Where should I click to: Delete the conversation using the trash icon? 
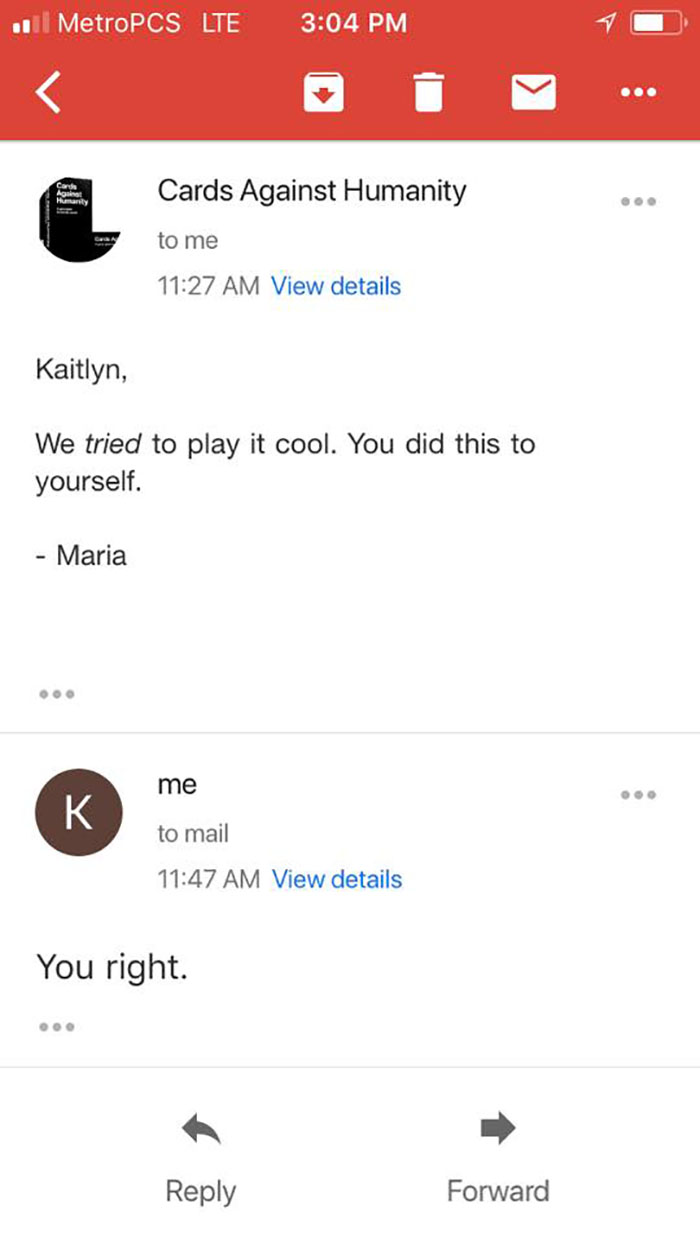pos(428,92)
